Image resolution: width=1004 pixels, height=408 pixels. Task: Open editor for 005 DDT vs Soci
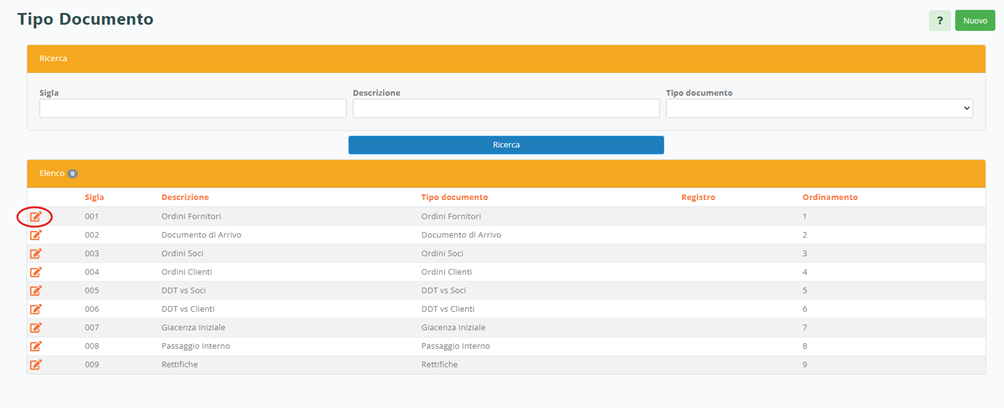[x=36, y=290]
